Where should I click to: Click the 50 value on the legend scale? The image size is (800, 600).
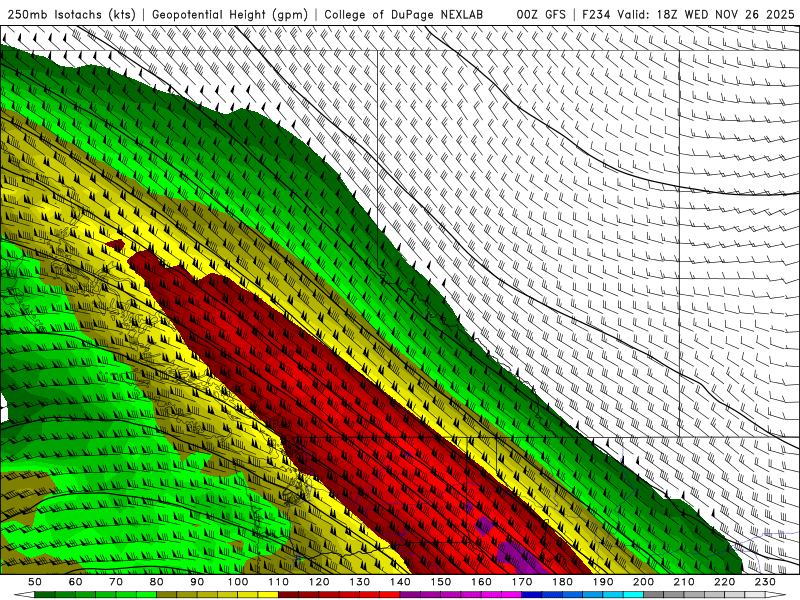pyautogui.click(x=35, y=582)
